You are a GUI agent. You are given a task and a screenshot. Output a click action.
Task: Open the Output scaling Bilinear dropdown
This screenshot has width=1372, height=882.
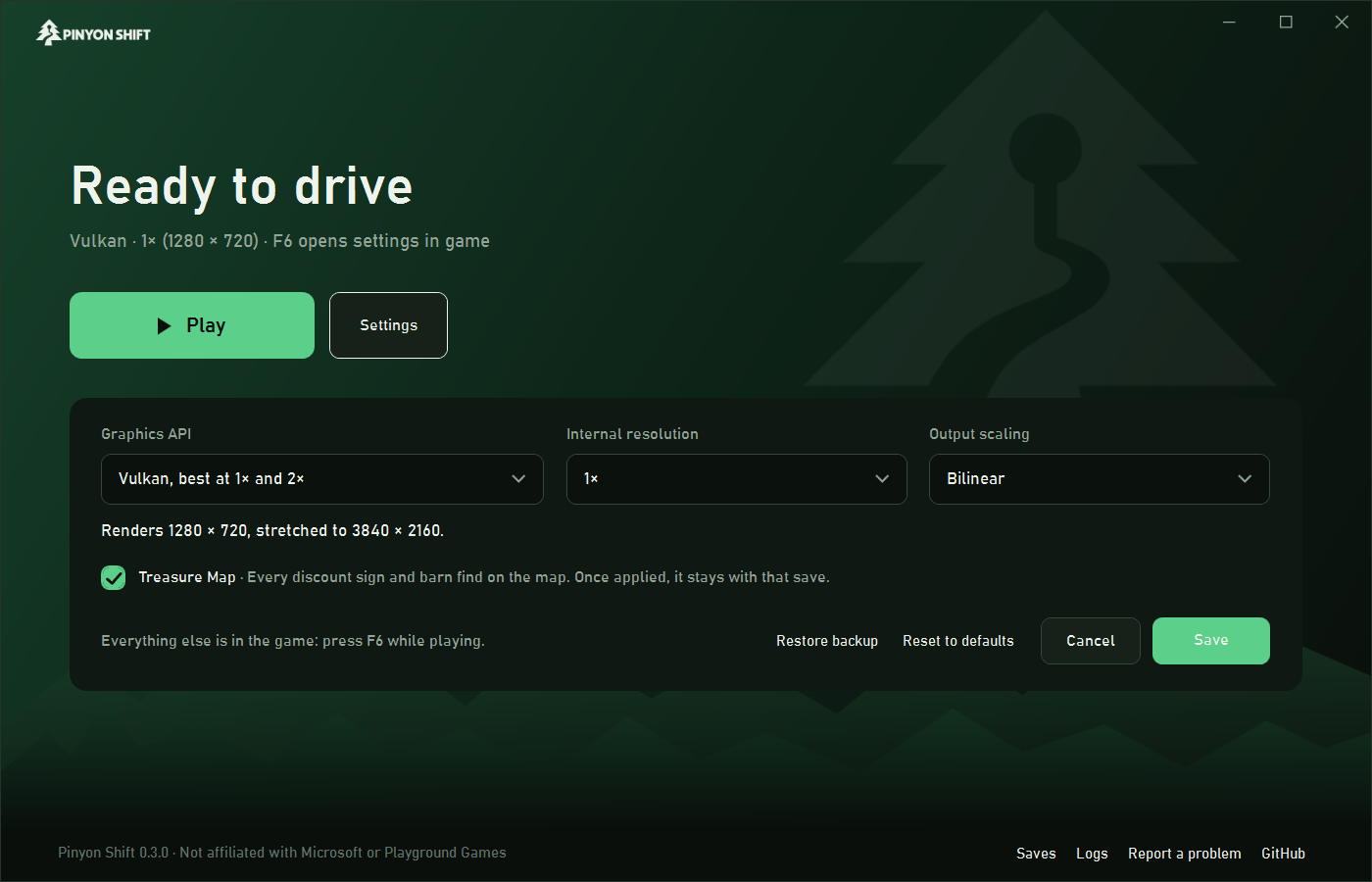[x=1100, y=479]
